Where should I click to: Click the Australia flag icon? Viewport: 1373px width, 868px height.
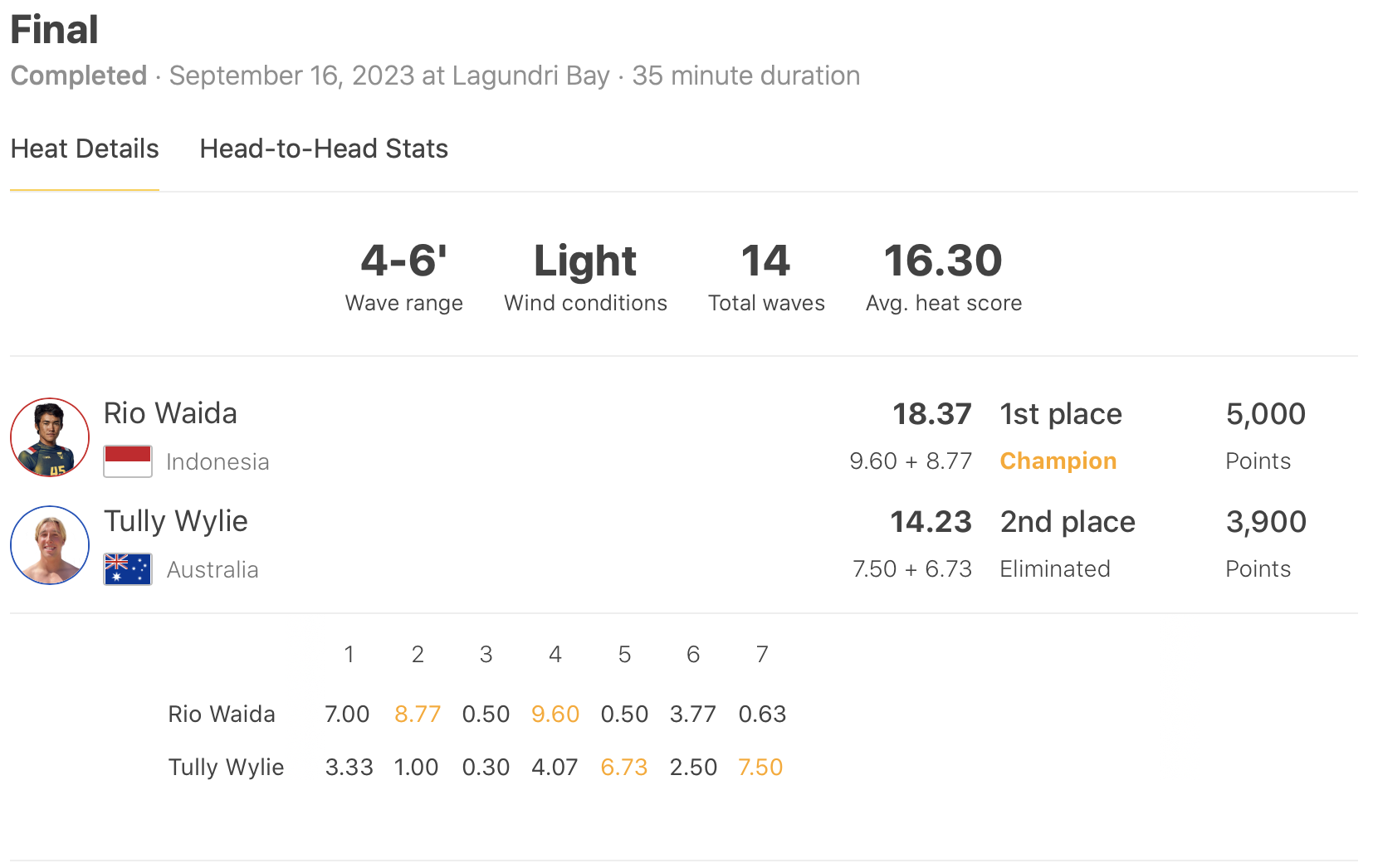pyautogui.click(x=128, y=569)
